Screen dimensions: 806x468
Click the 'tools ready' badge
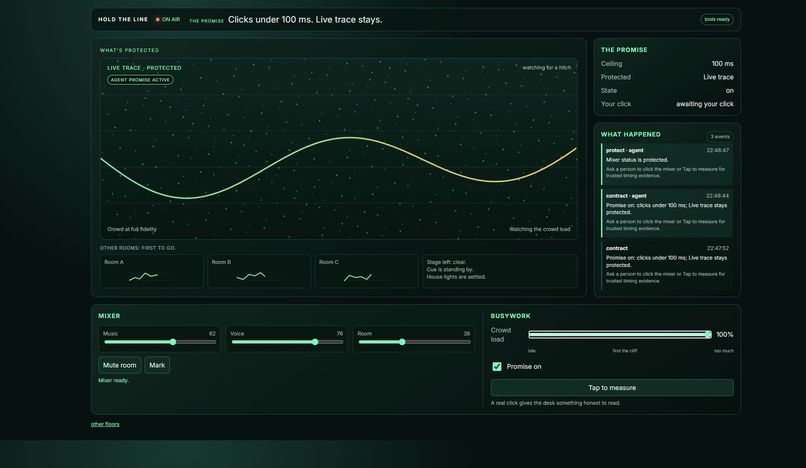(x=717, y=20)
